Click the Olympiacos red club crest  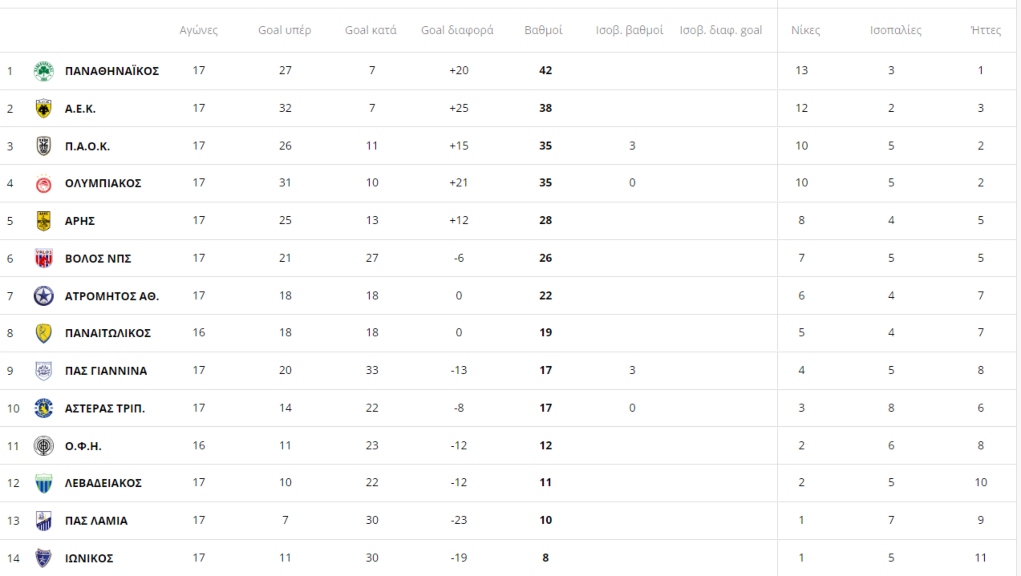pyautogui.click(x=44, y=184)
